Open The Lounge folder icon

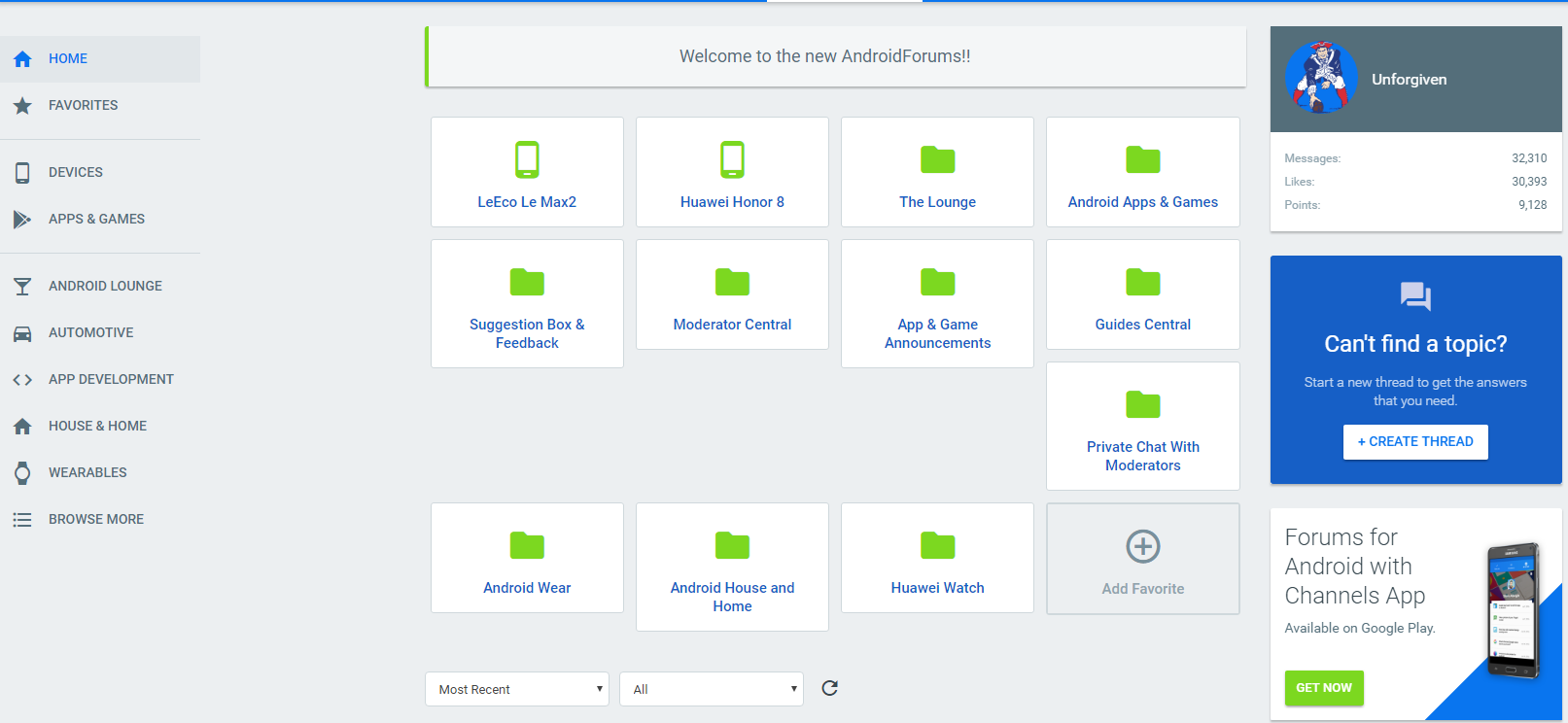click(937, 159)
